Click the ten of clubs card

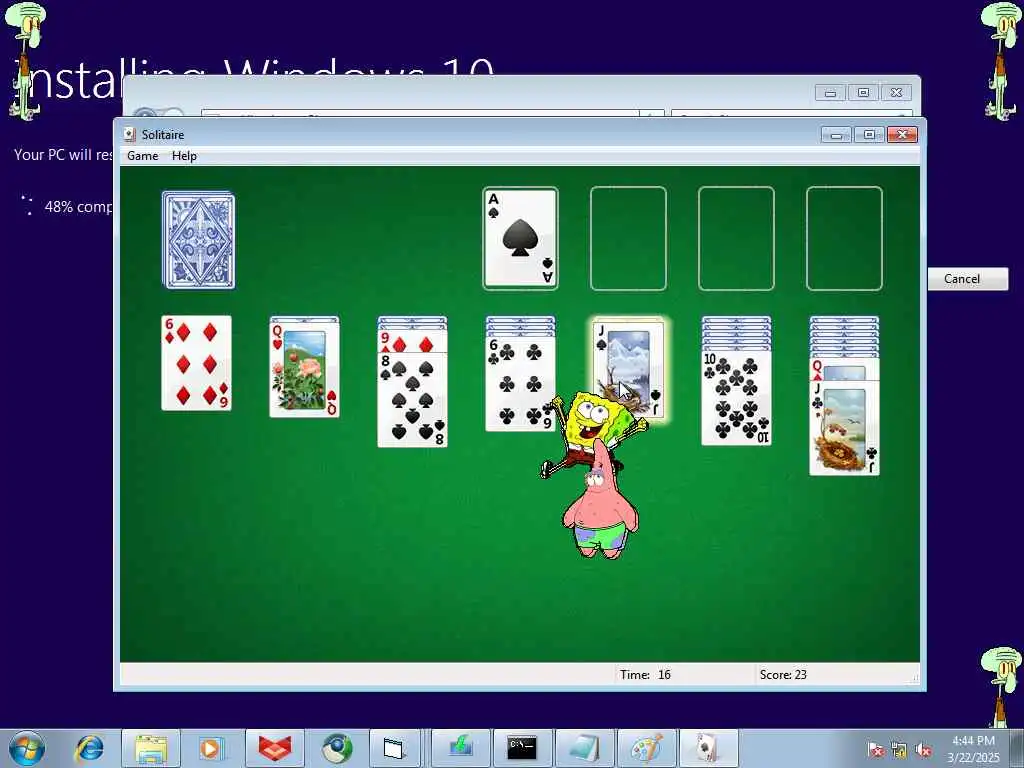736,398
